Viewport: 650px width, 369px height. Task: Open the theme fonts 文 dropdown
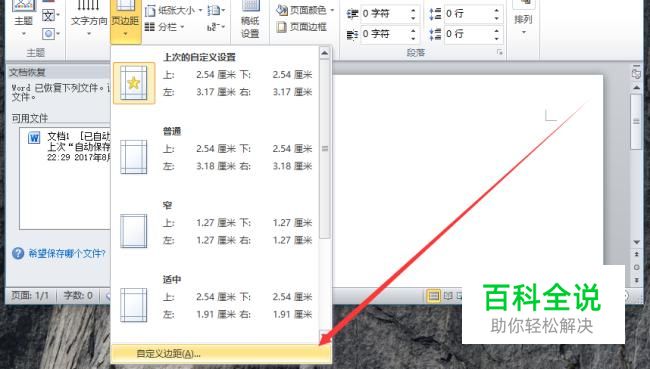[x=51, y=16]
